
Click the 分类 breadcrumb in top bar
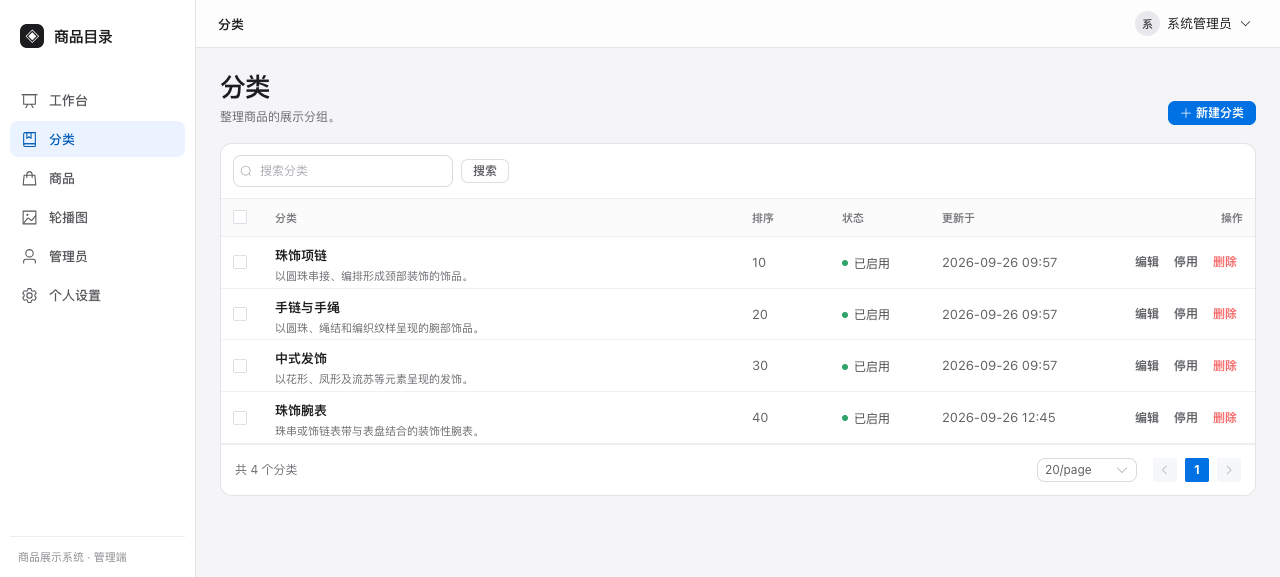(x=231, y=24)
